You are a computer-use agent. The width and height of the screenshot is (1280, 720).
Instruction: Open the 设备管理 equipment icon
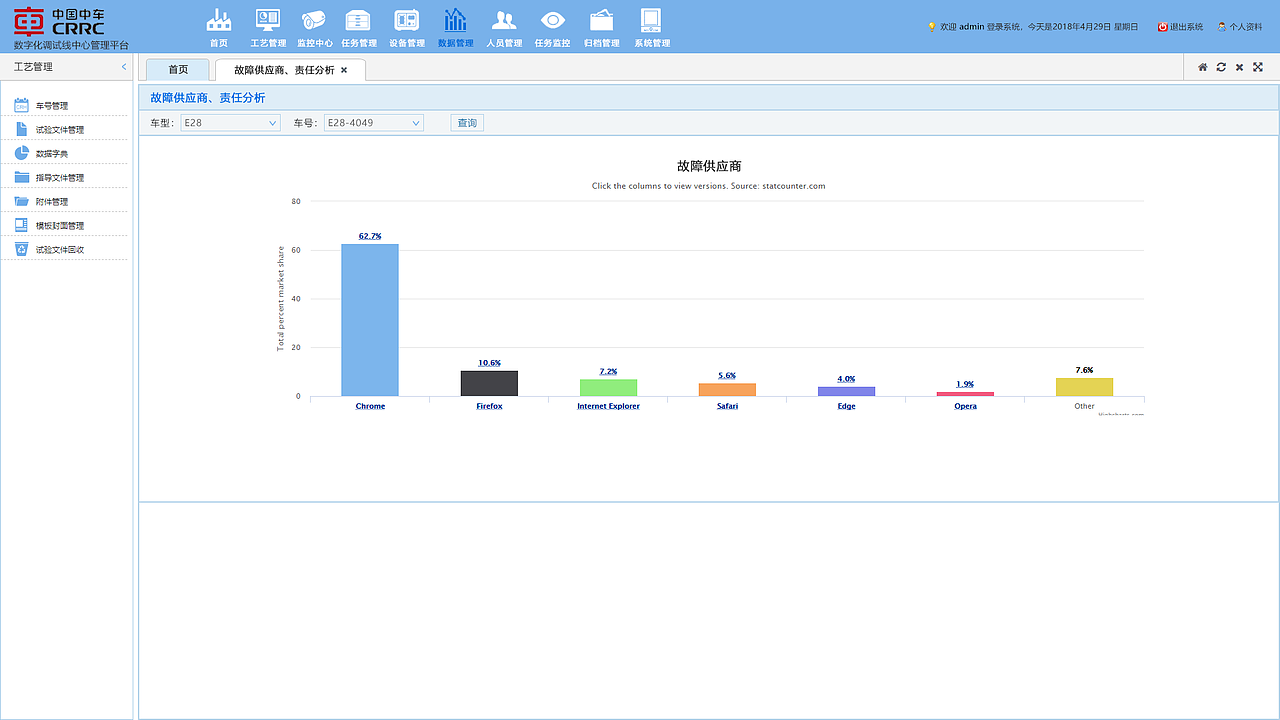point(406,20)
